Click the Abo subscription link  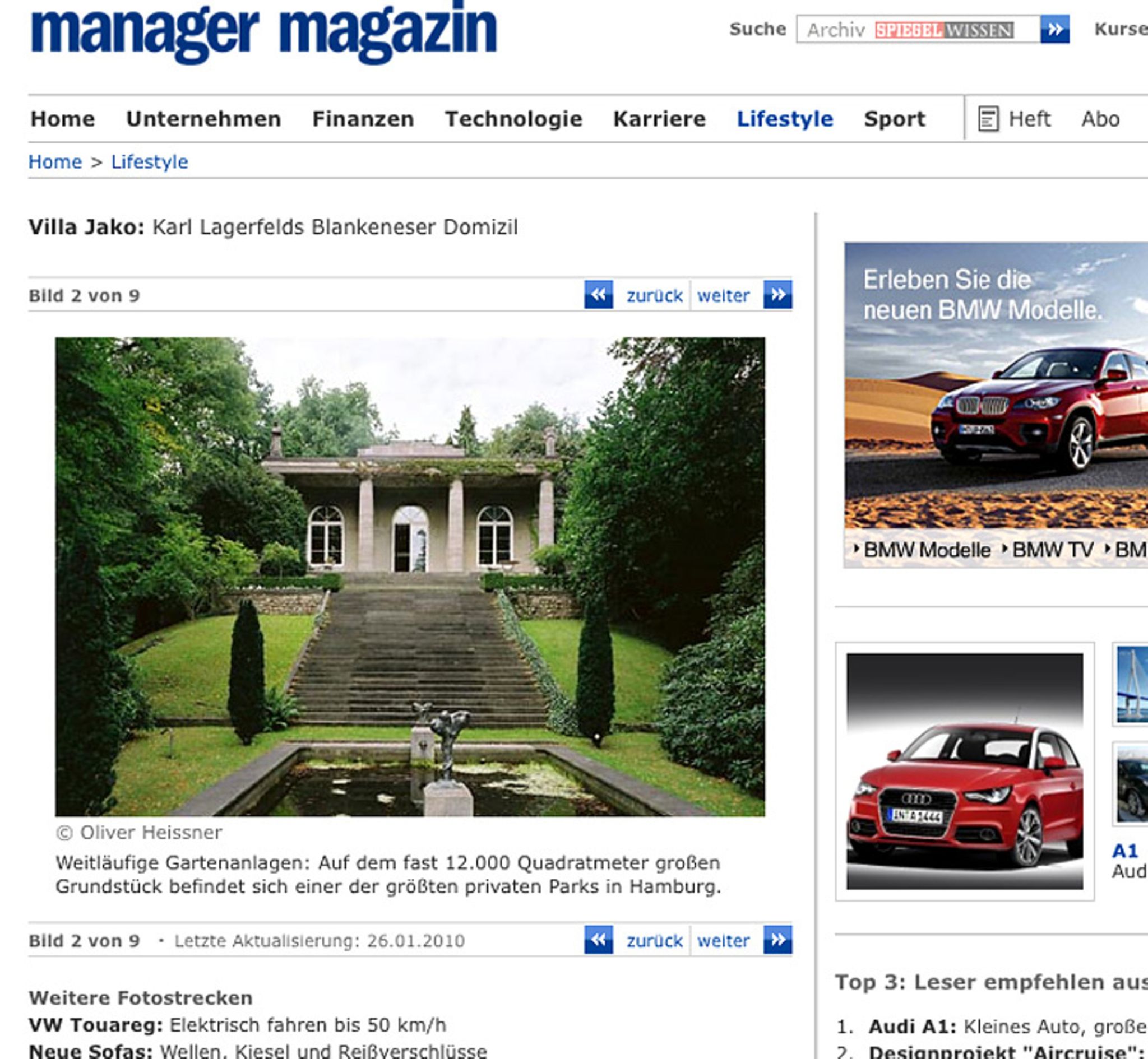(x=1100, y=119)
